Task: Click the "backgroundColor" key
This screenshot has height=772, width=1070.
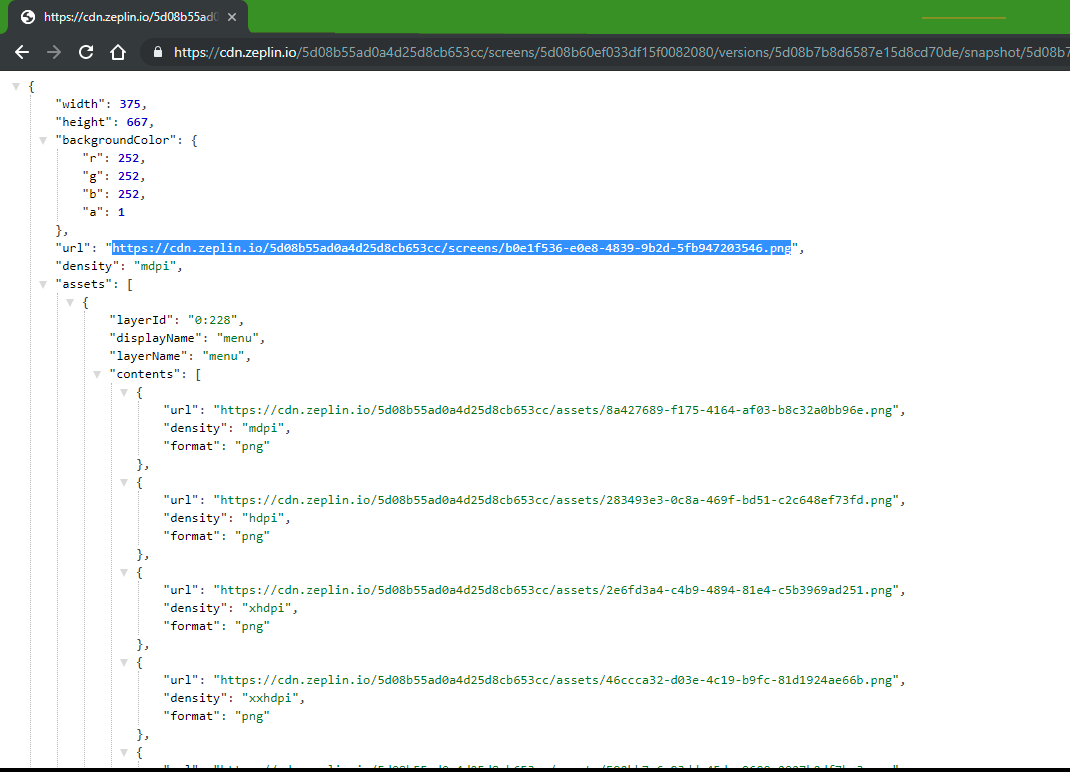Action: 116,140
